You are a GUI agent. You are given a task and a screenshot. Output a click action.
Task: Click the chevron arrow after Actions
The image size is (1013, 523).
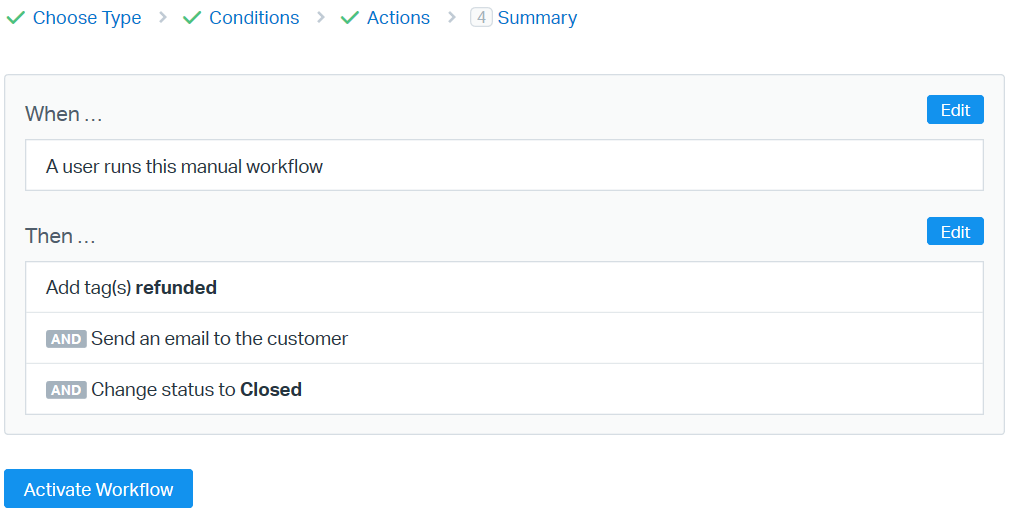(x=451, y=18)
